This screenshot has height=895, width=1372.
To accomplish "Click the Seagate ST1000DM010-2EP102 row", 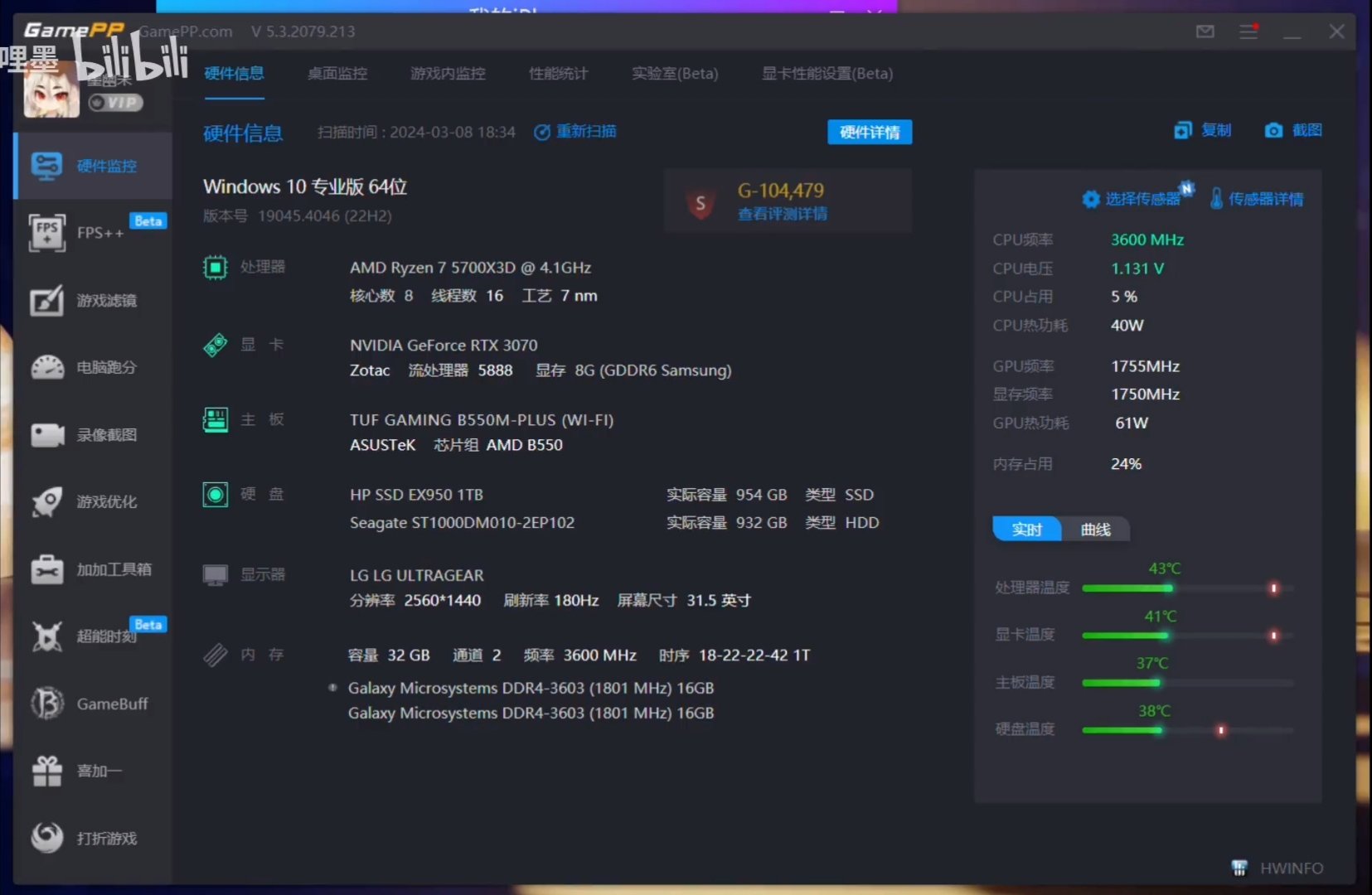I will click(614, 523).
